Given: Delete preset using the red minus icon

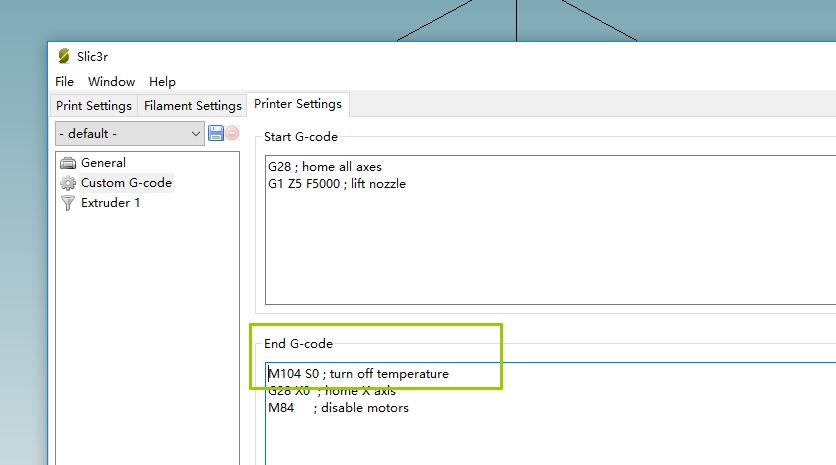Looking at the screenshot, I should [x=232, y=133].
